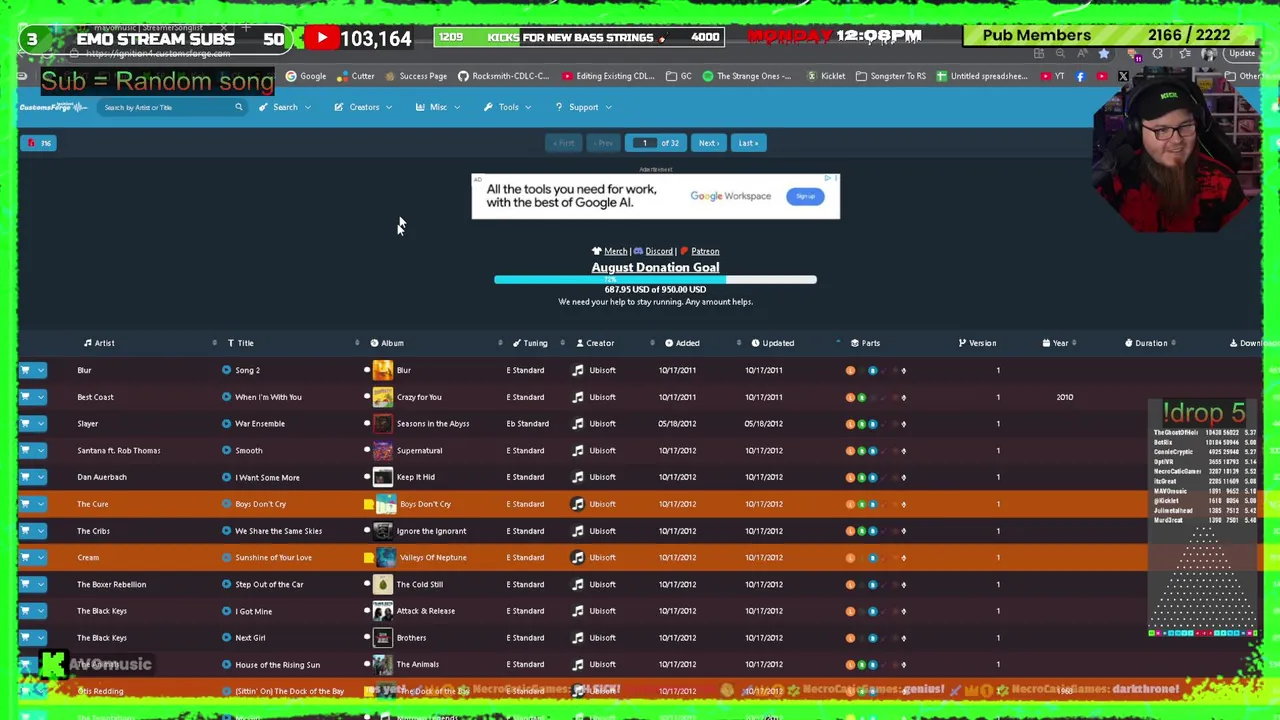The height and width of the screenshot is (720, 1280).
Task: Play preview of I Got Mine
Action: coord(227,611)
